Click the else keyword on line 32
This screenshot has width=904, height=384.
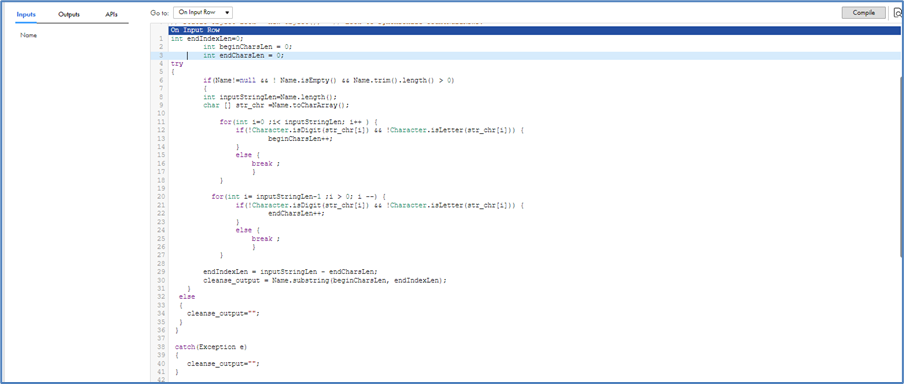[187, 297]
